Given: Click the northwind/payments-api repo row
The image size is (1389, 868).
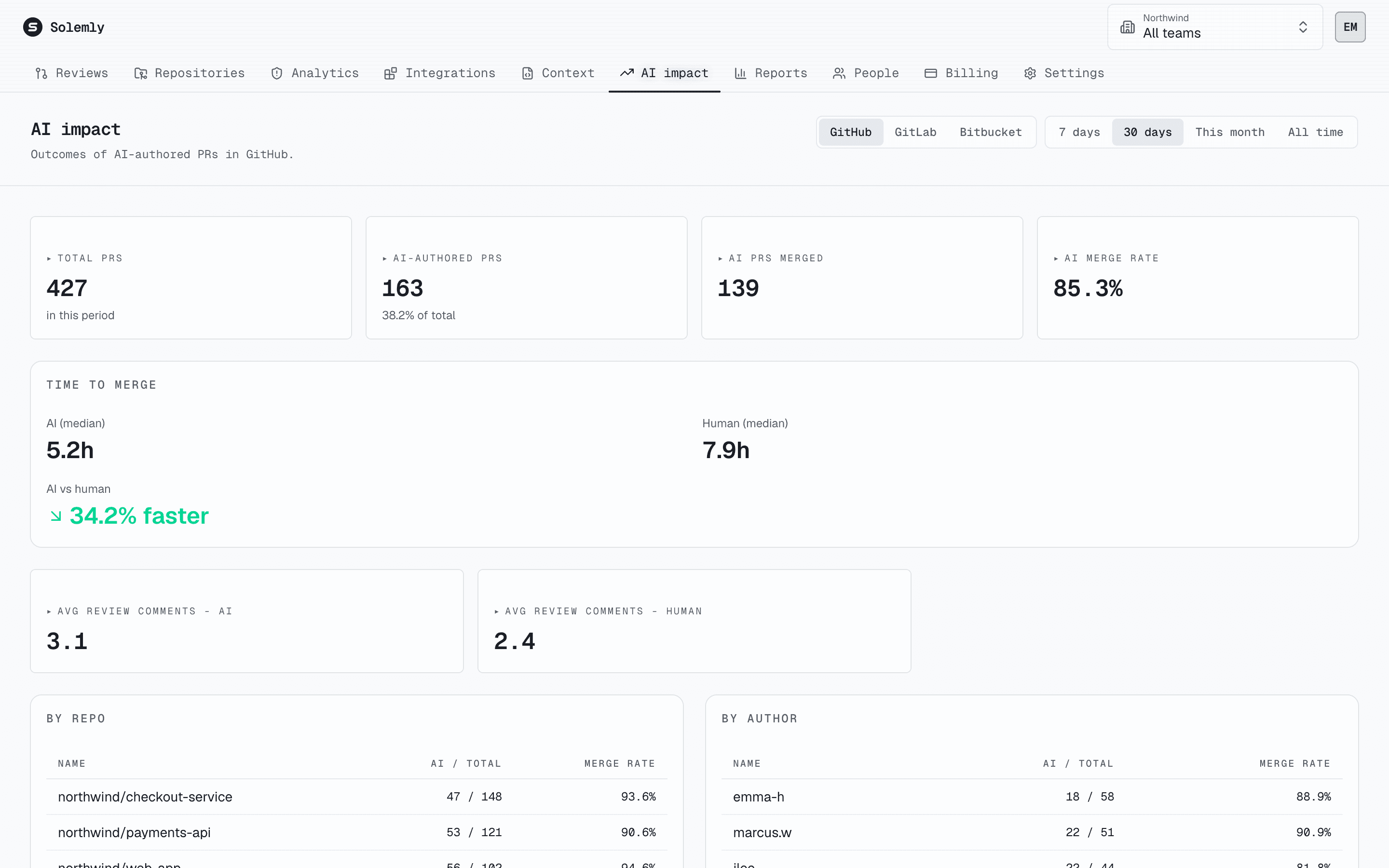Looking at the screenshot, I should pyautogui.click(x=356, y=832).
